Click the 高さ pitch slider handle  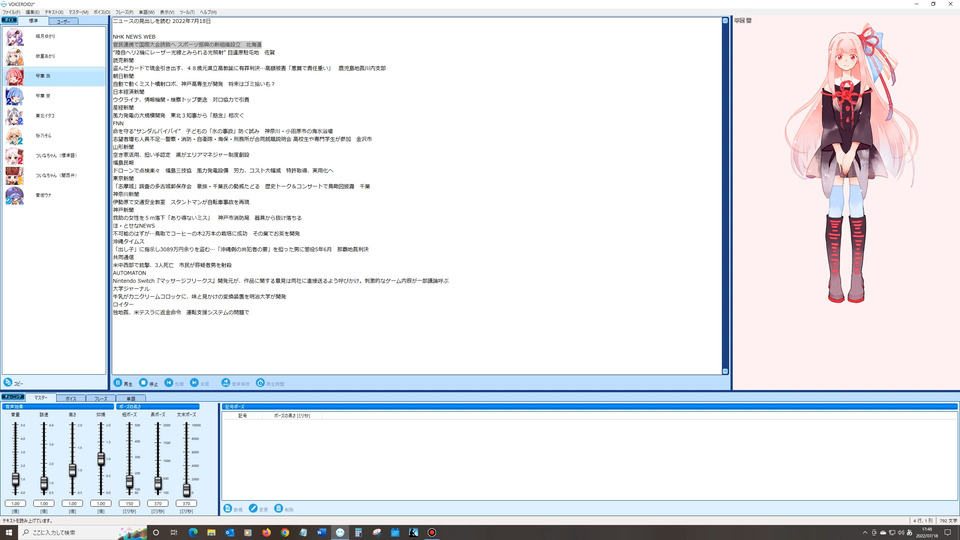(x=72, y=470)
